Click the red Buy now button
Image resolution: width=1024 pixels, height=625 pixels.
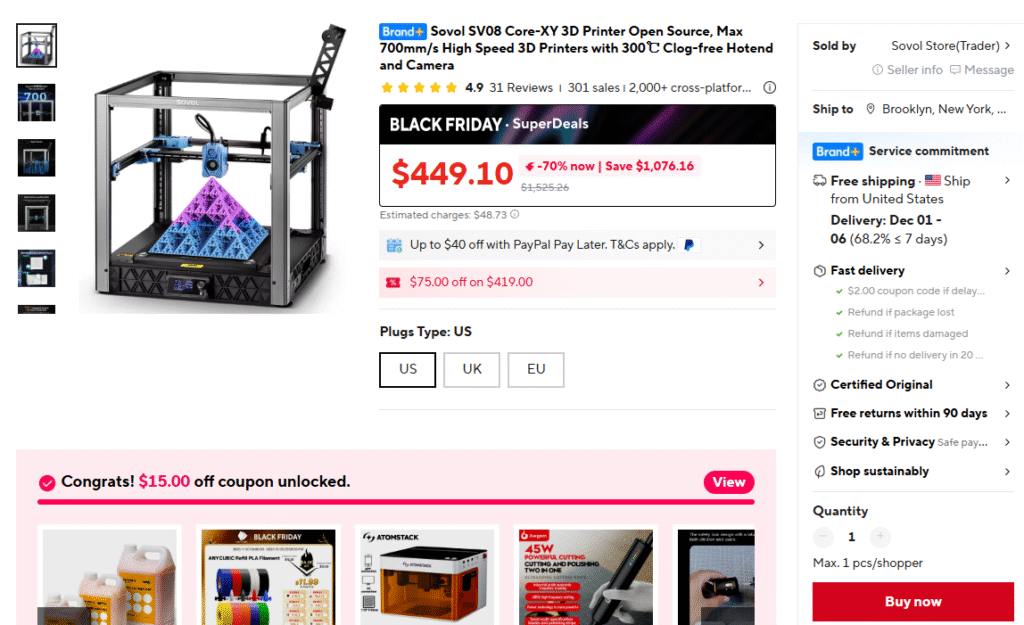click(x=913, y=601)
